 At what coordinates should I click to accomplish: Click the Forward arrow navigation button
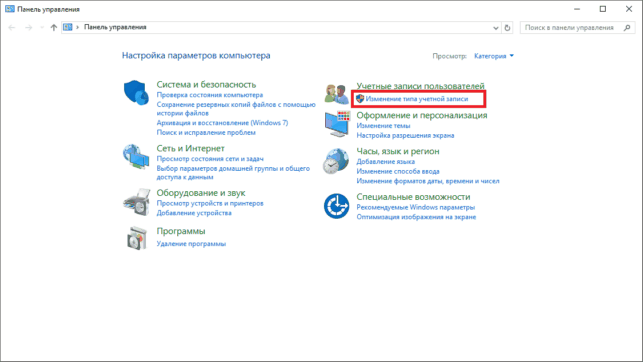pyautogui.click(x=28, y=27)
